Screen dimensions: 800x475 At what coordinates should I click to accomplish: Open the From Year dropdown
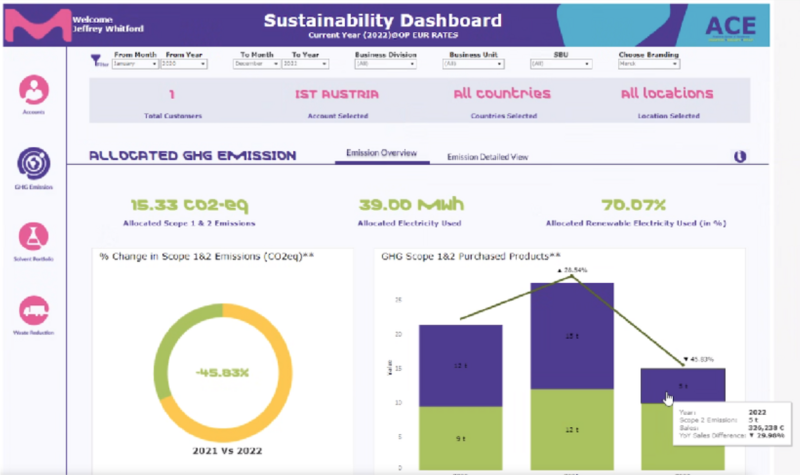coord(185,63)
